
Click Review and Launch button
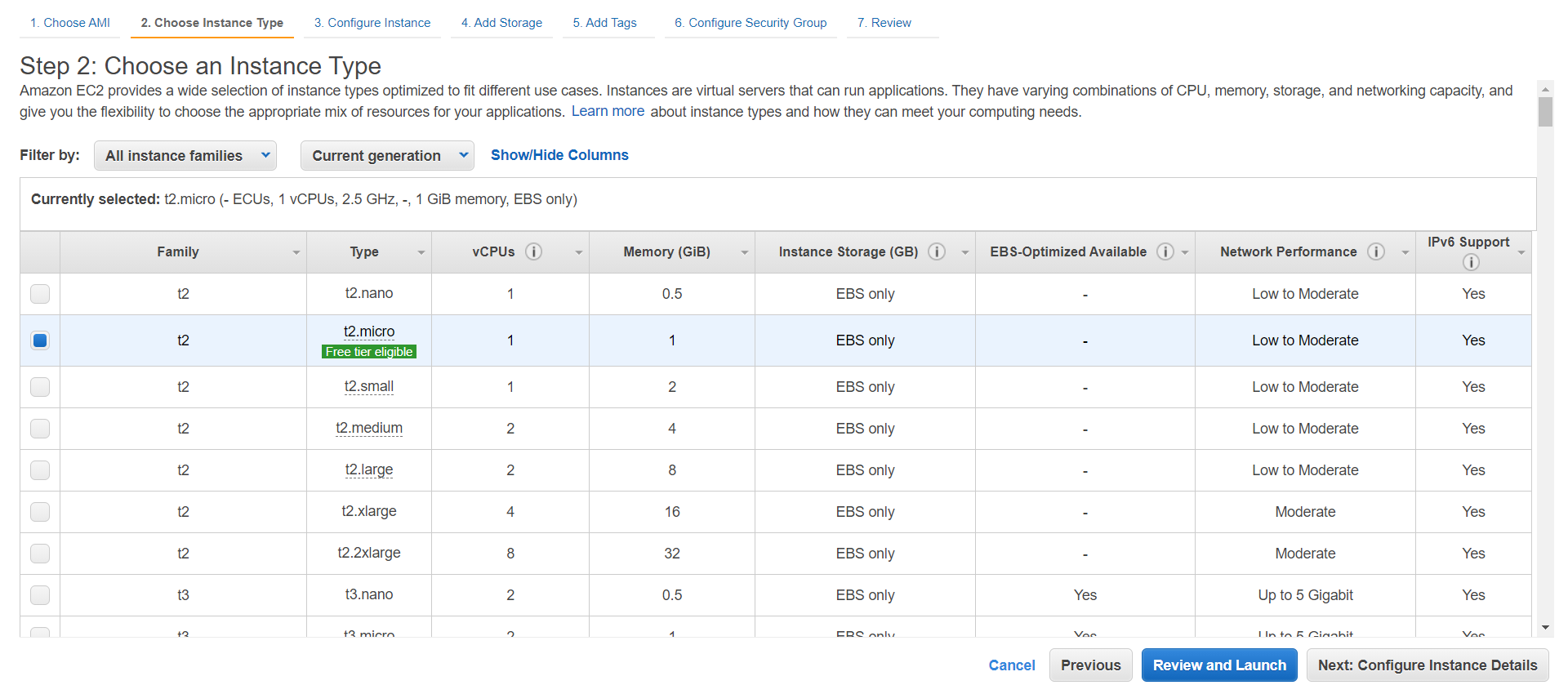tap(1219, 665)
